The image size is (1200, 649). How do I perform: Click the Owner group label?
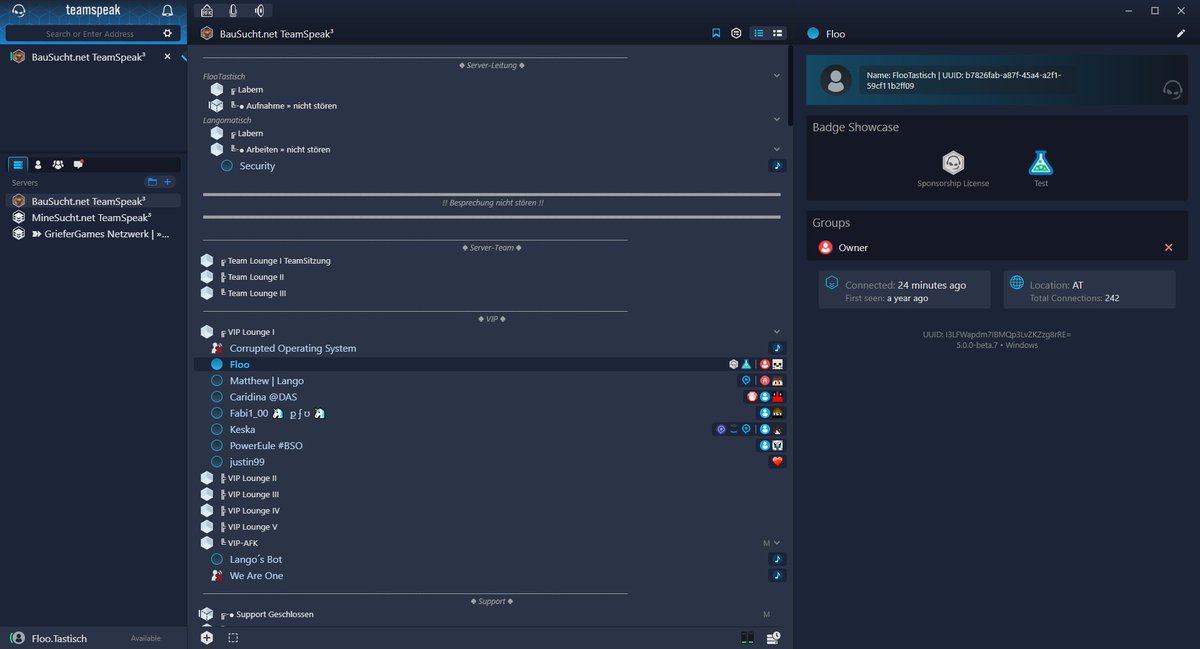[853, 247]
